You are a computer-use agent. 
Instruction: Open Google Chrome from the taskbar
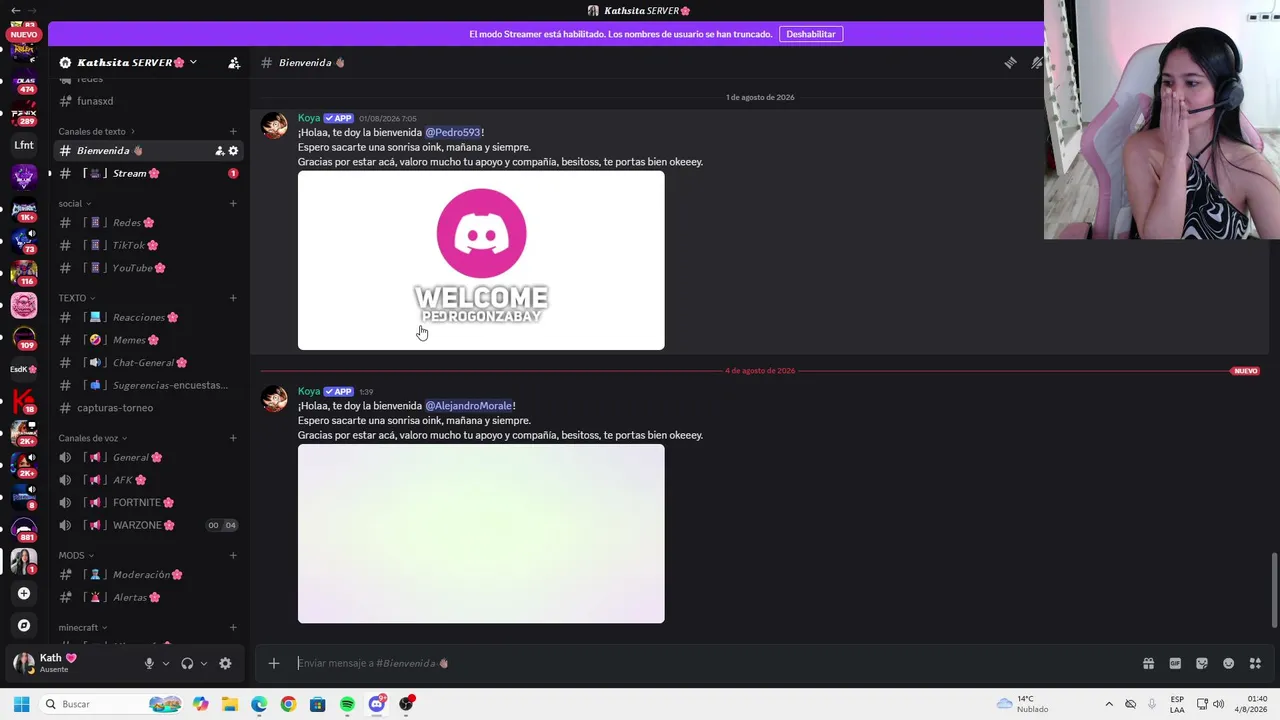(288, 704)
